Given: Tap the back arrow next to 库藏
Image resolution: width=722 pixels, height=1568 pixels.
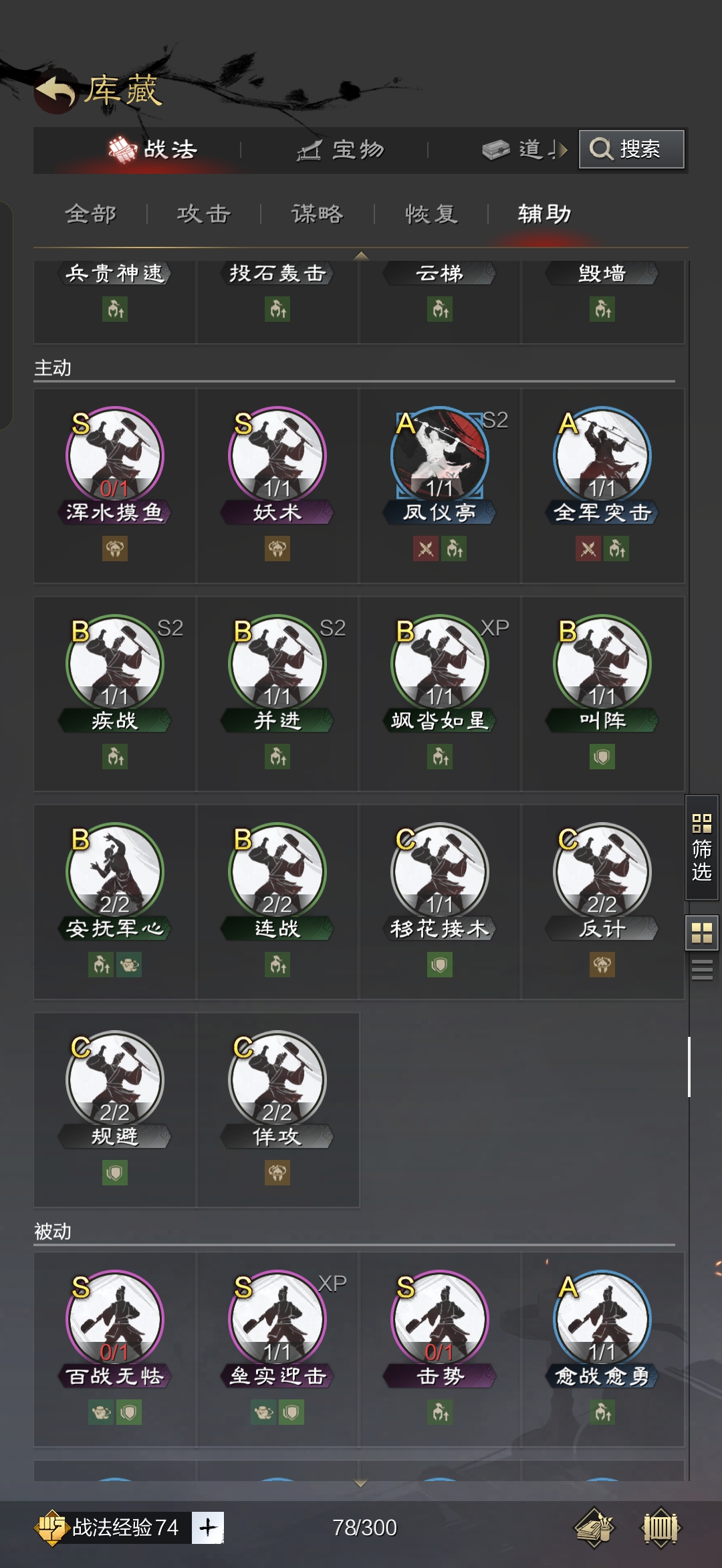Looking at the screenshot, I should [55, 91].
